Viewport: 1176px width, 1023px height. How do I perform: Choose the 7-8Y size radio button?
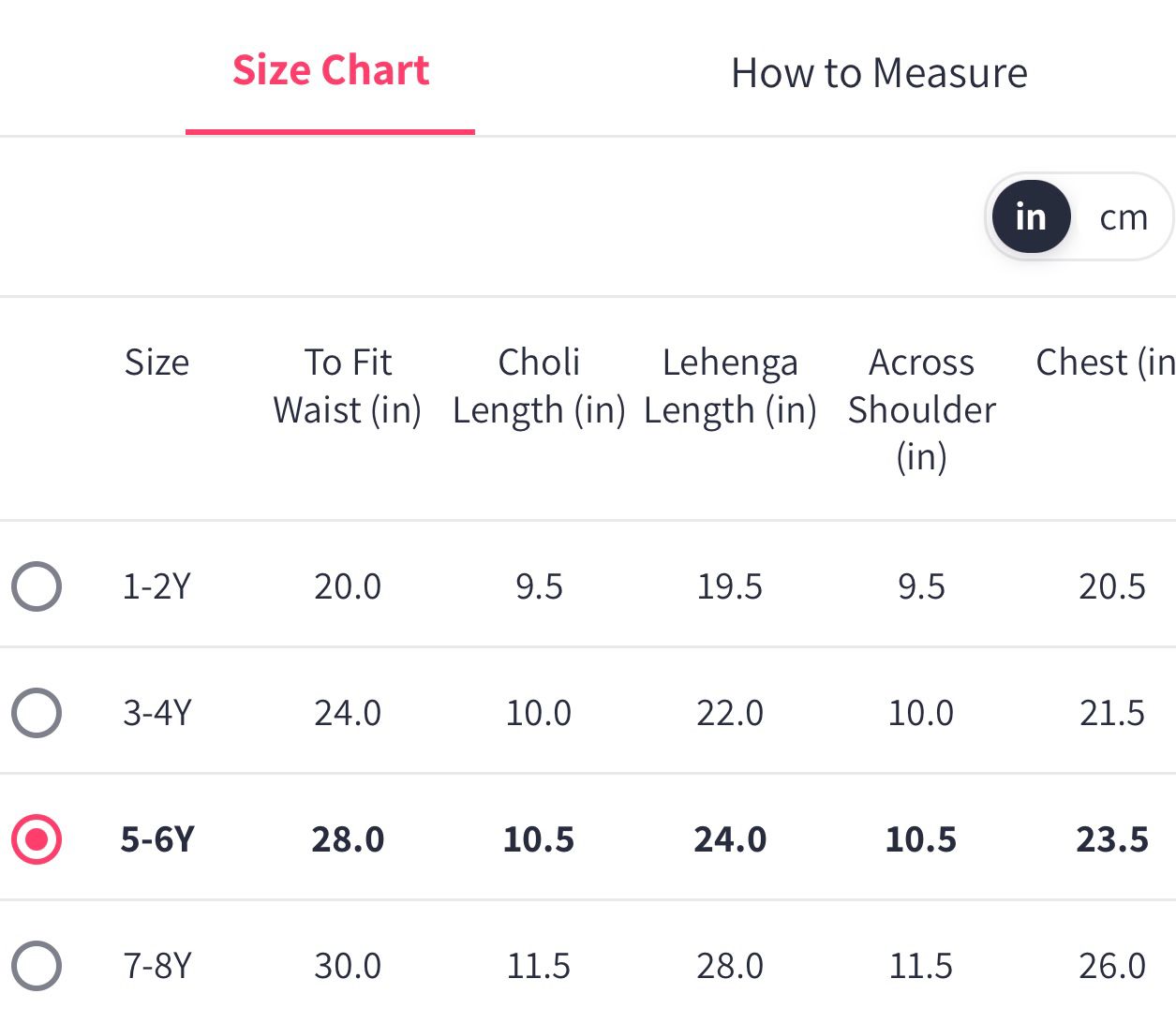37,966
